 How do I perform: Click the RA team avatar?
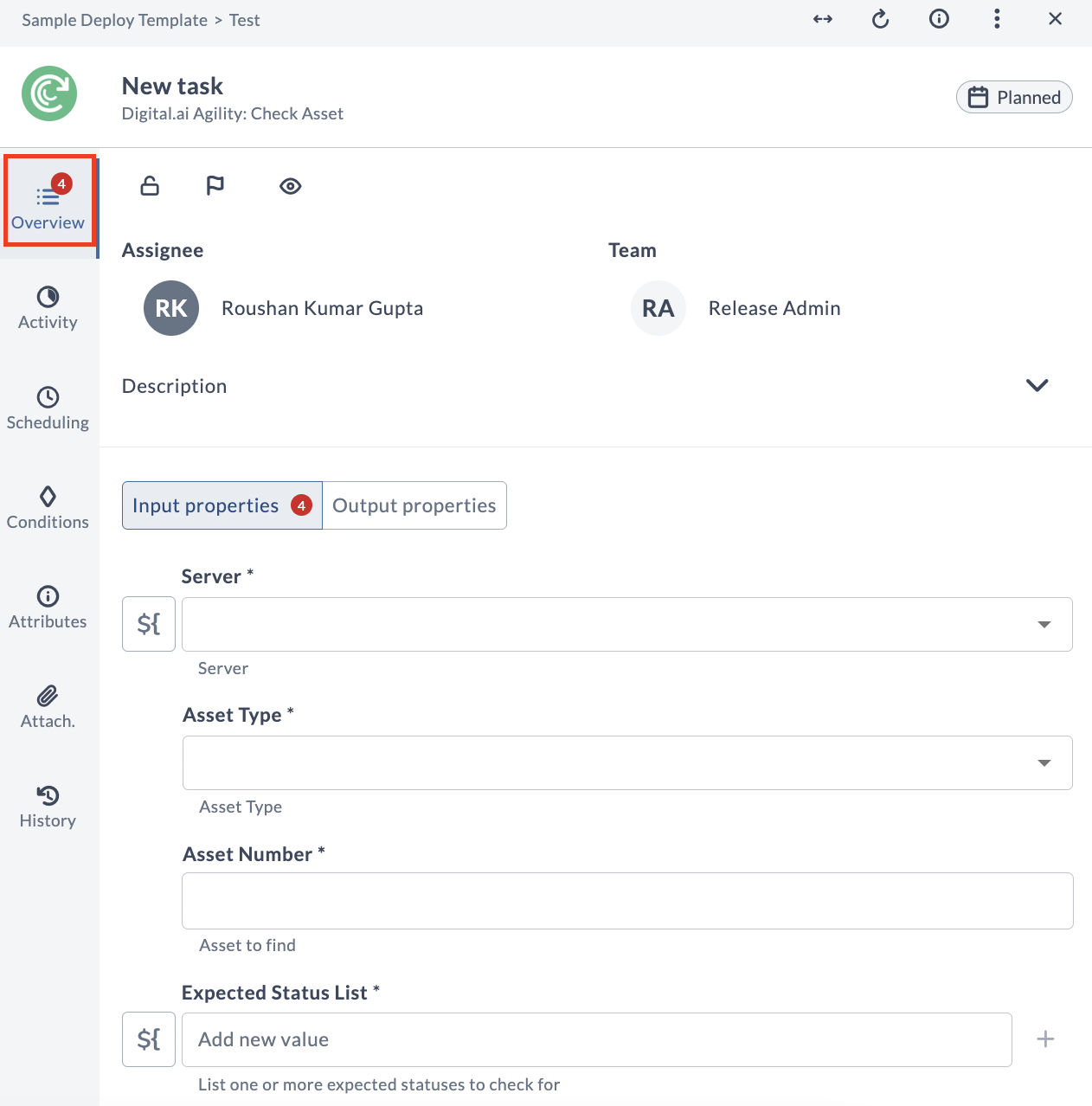click(658, 308)
